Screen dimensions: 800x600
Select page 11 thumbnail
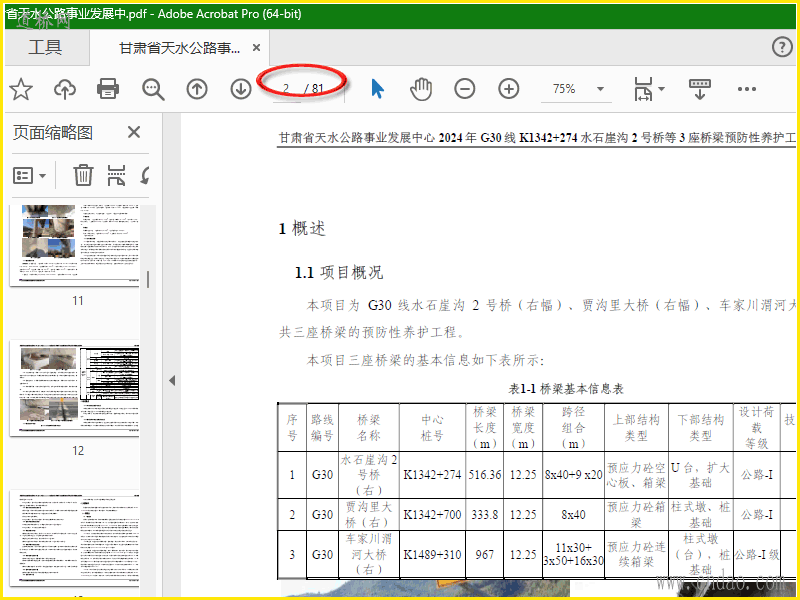[x=74, y=245]
